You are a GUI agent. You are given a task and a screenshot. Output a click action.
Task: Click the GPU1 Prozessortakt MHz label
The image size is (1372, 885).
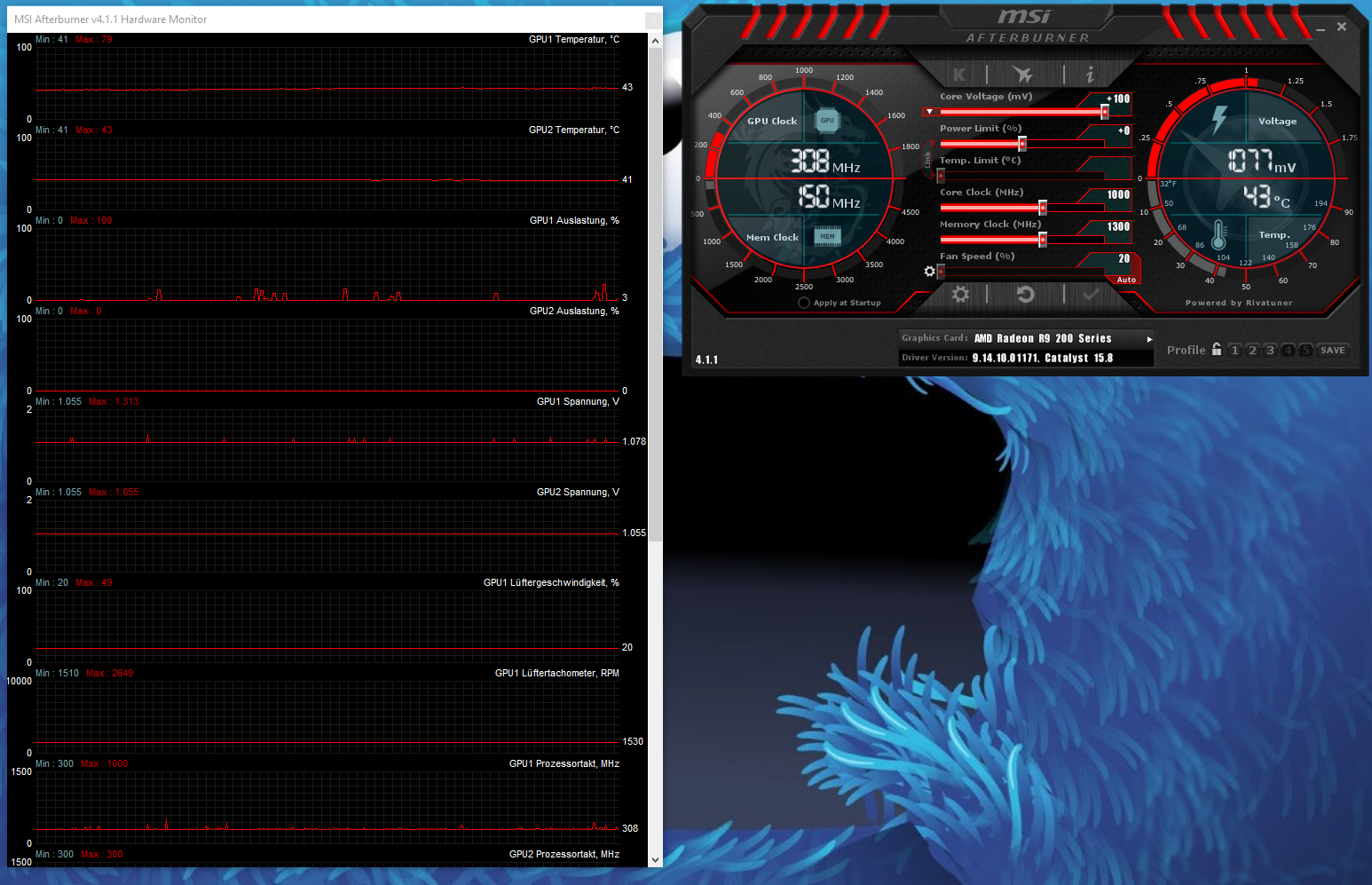(x=564, y=763)
